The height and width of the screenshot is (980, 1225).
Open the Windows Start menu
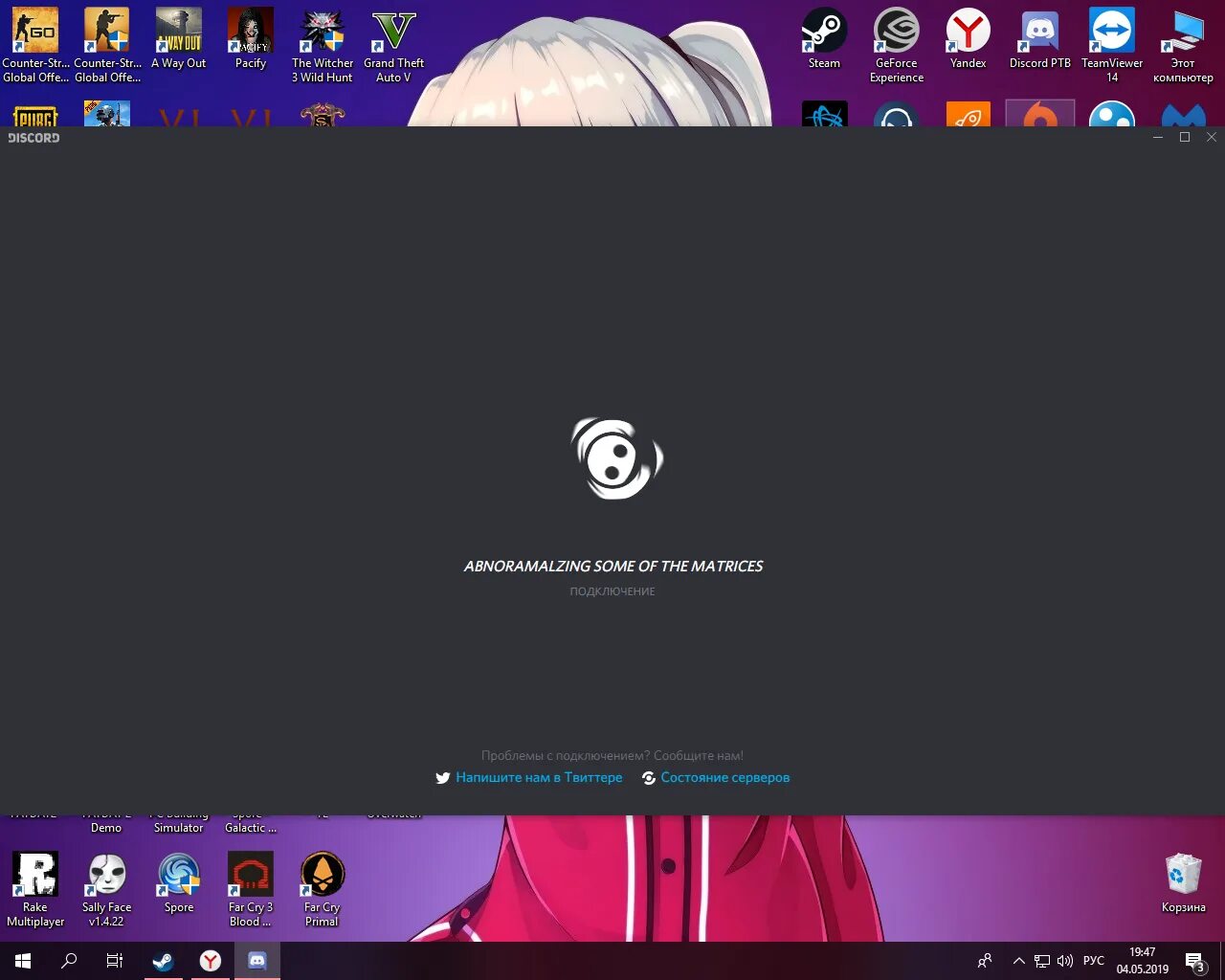[x=23, y=961]
